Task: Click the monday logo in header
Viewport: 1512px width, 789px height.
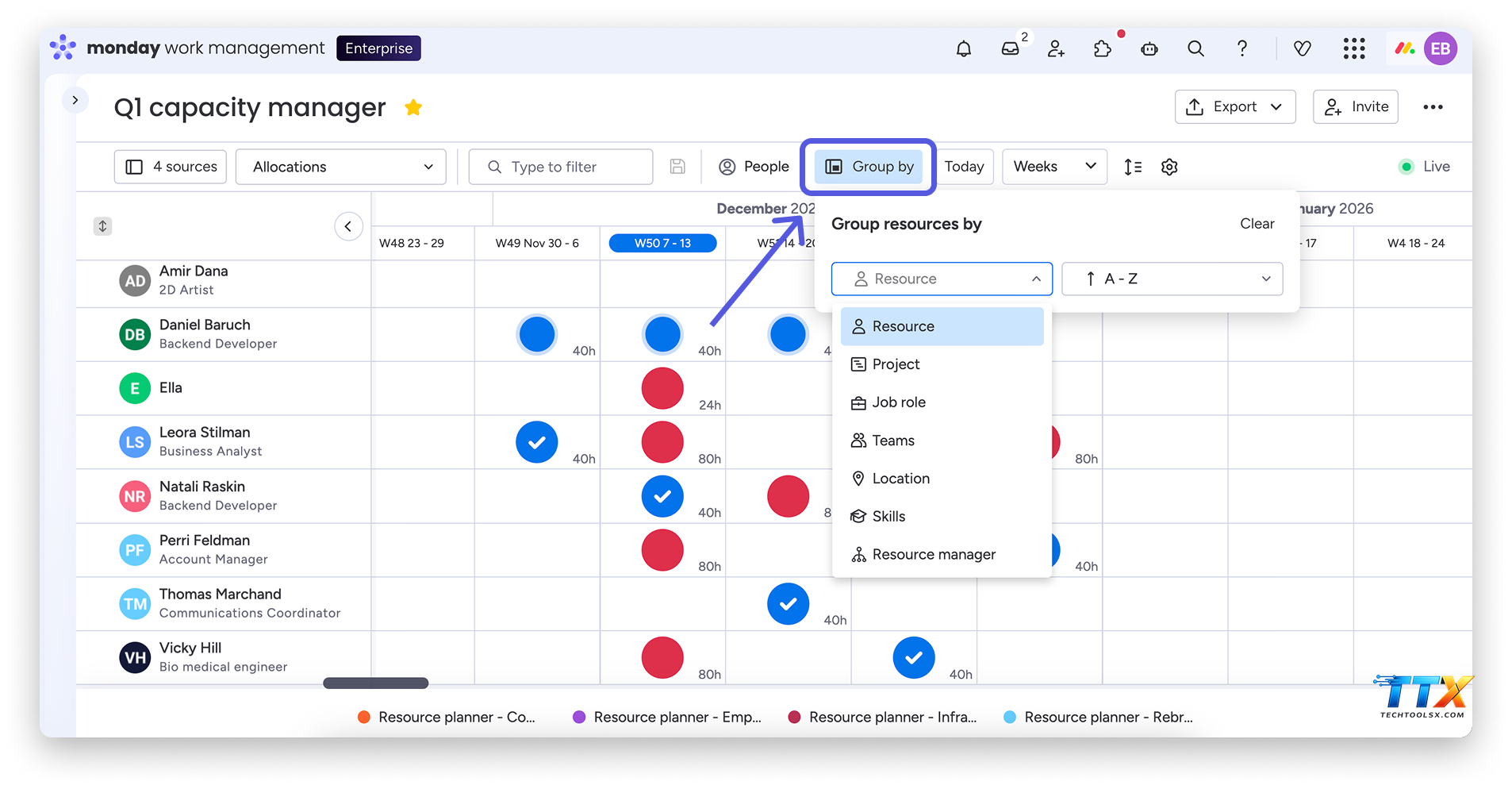Action: (63, 48)
